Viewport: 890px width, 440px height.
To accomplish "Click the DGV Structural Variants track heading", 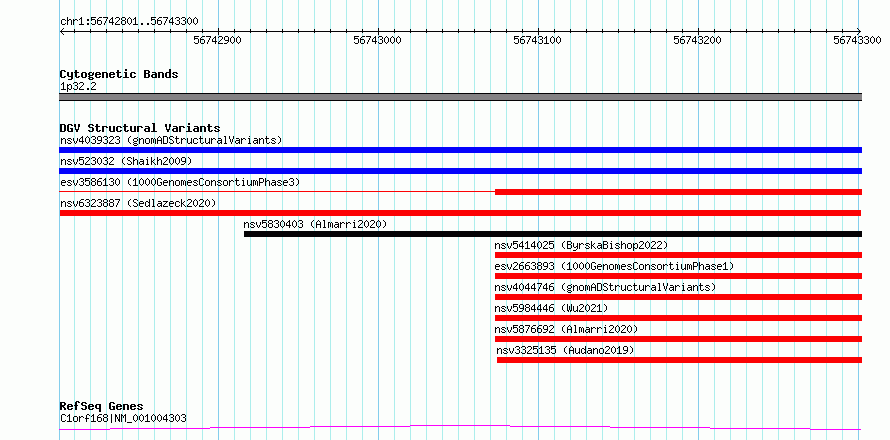I will click(x=140, y=128).
